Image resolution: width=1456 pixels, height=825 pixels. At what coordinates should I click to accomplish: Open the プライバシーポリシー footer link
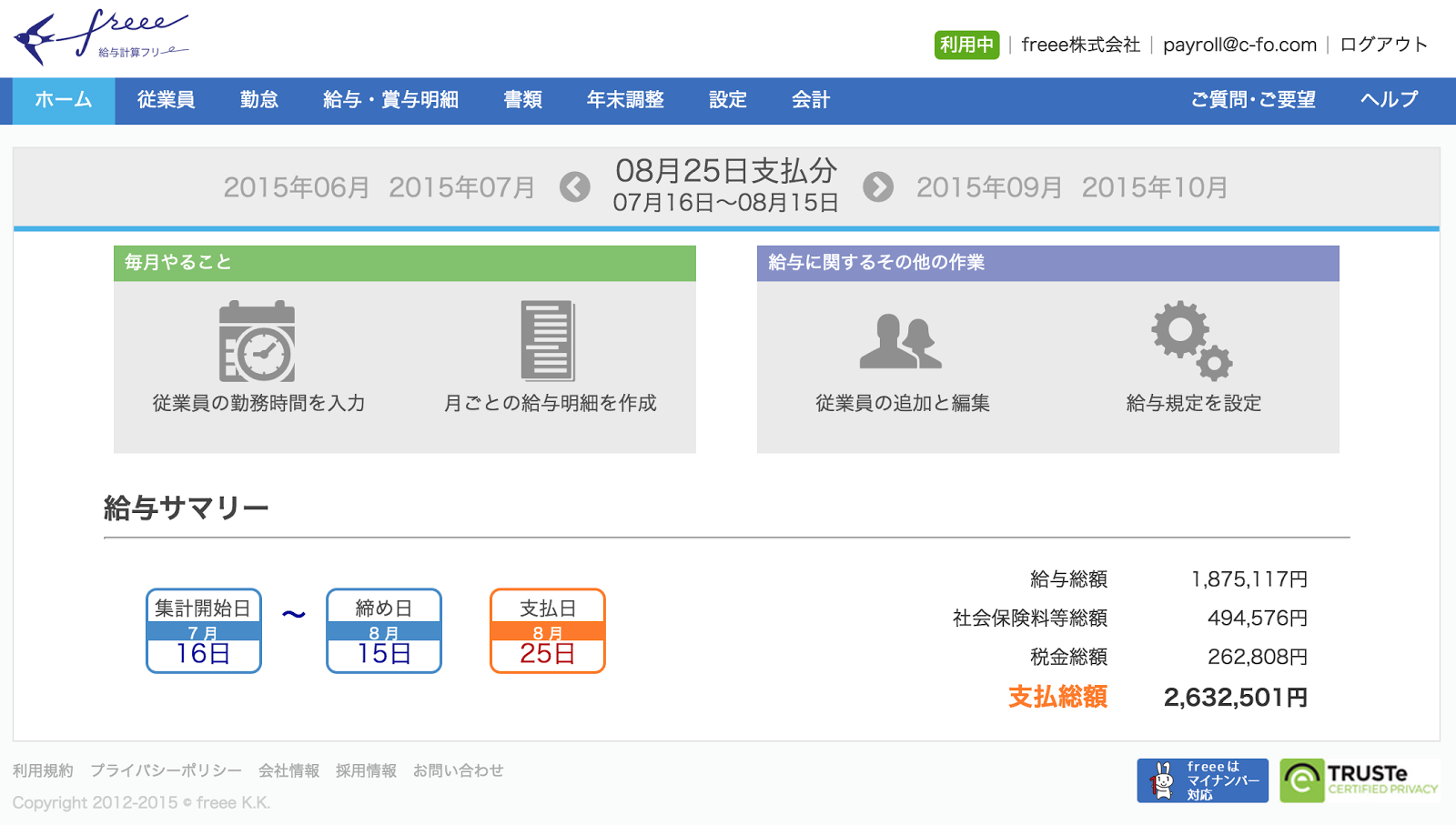point(166,770)
